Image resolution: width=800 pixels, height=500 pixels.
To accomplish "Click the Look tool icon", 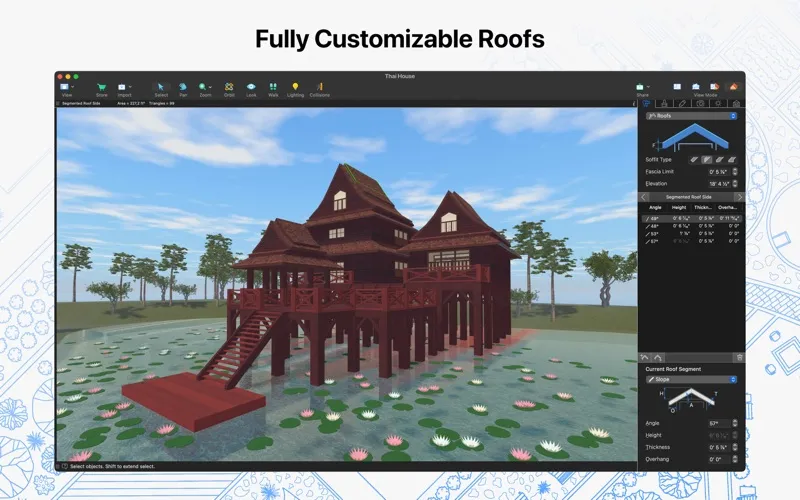I will [x=251, y=87].
